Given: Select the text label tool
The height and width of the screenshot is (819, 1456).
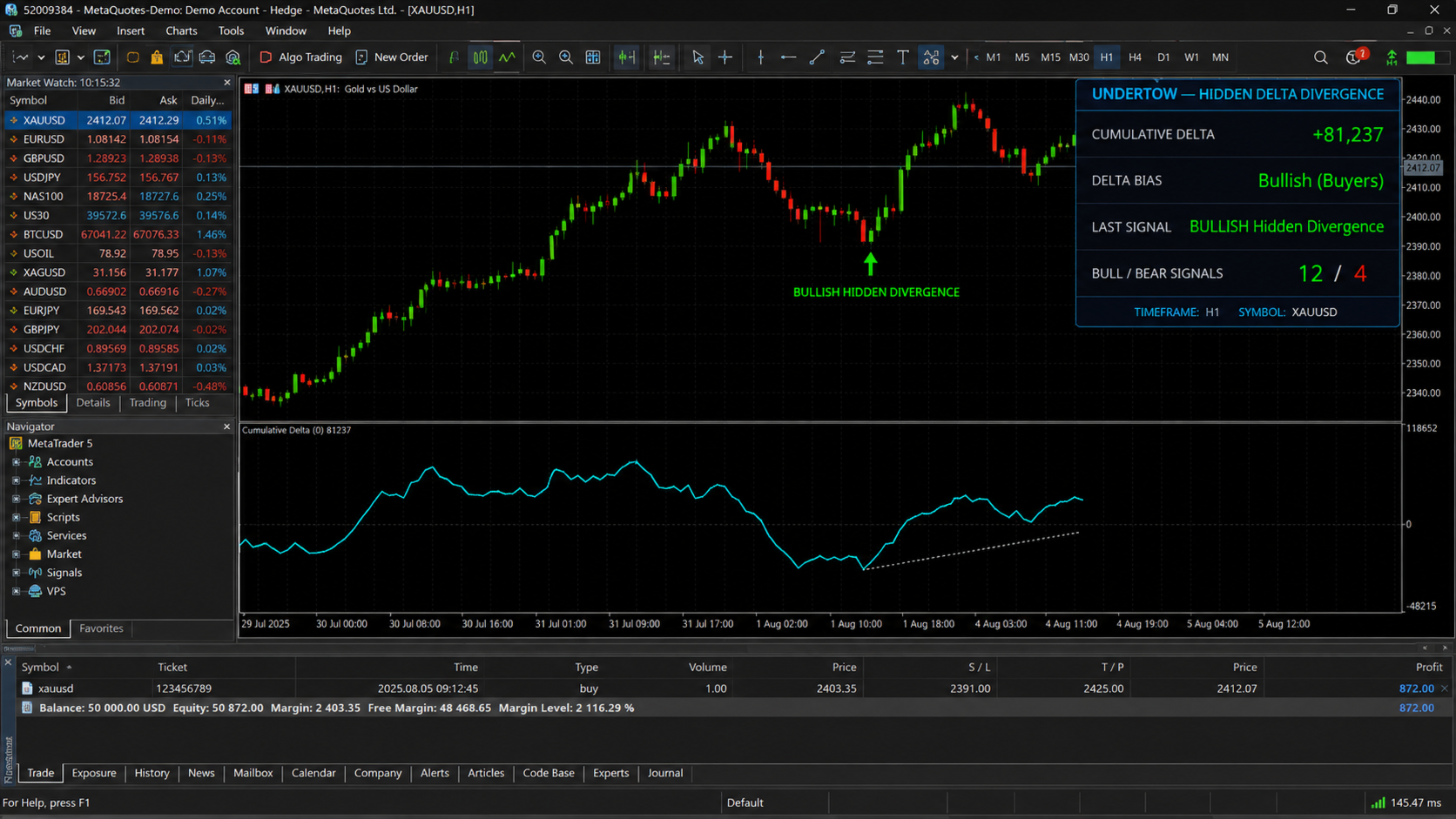Looking at the screenshot, I should (903, 57).
